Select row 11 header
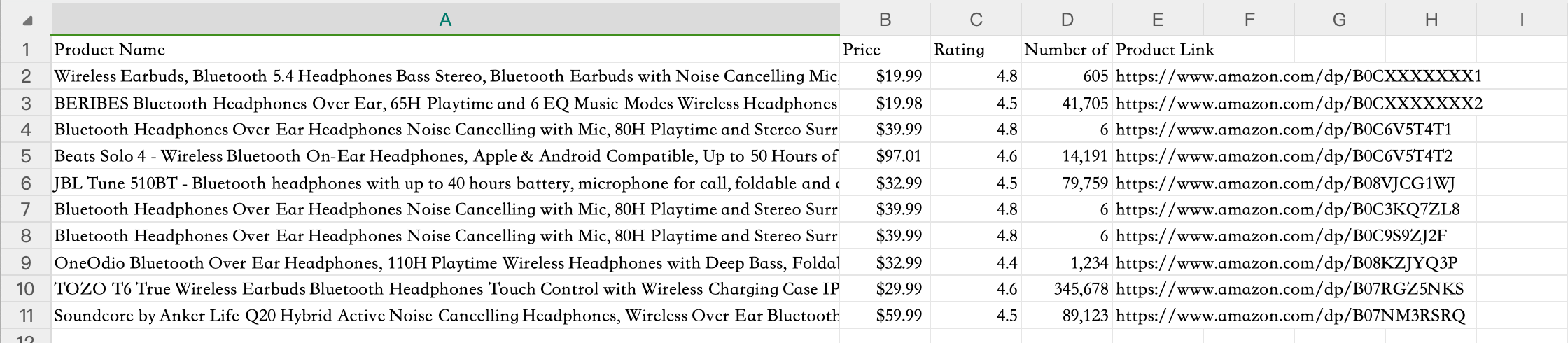 click(26, 316)
